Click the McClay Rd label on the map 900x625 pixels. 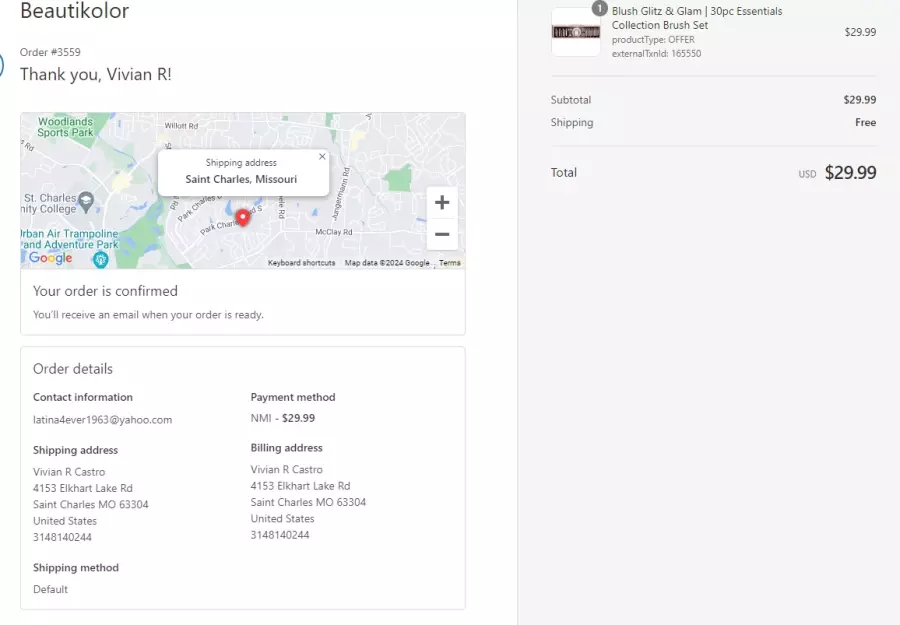[x=334, y=232]
